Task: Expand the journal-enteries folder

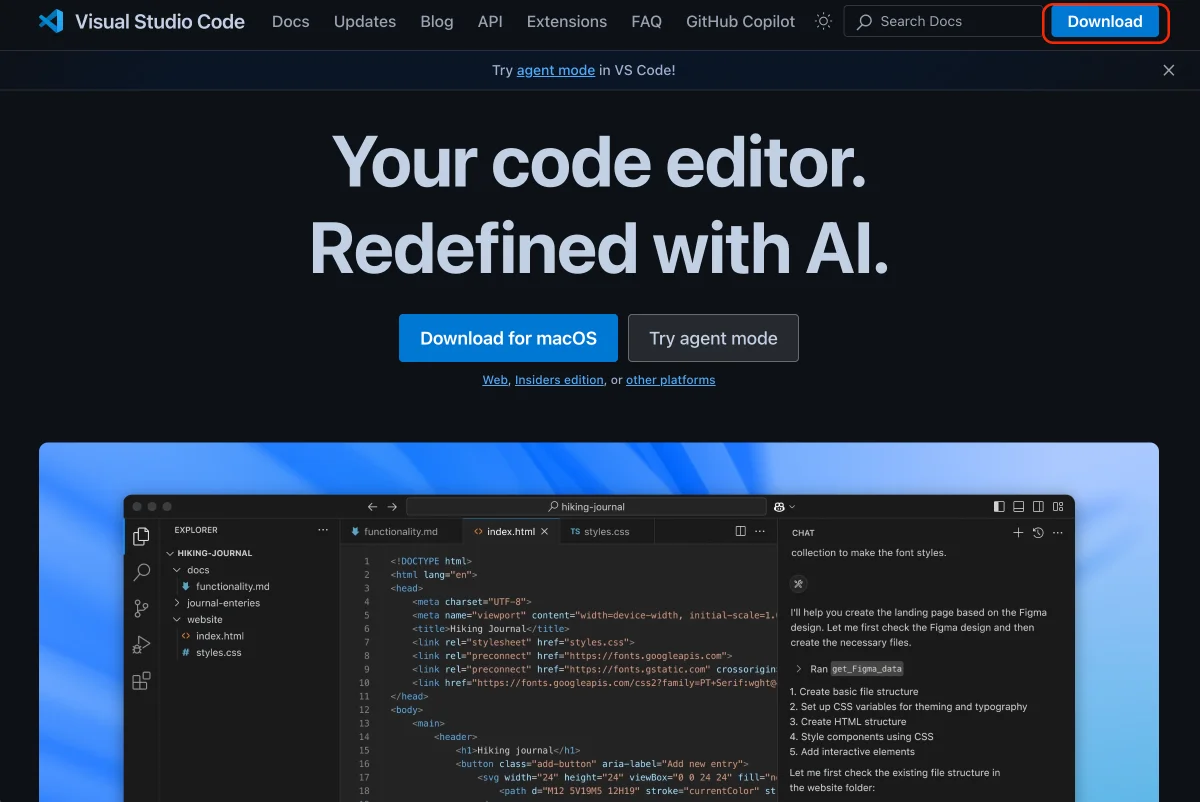Action: click(x=177, y=603)
